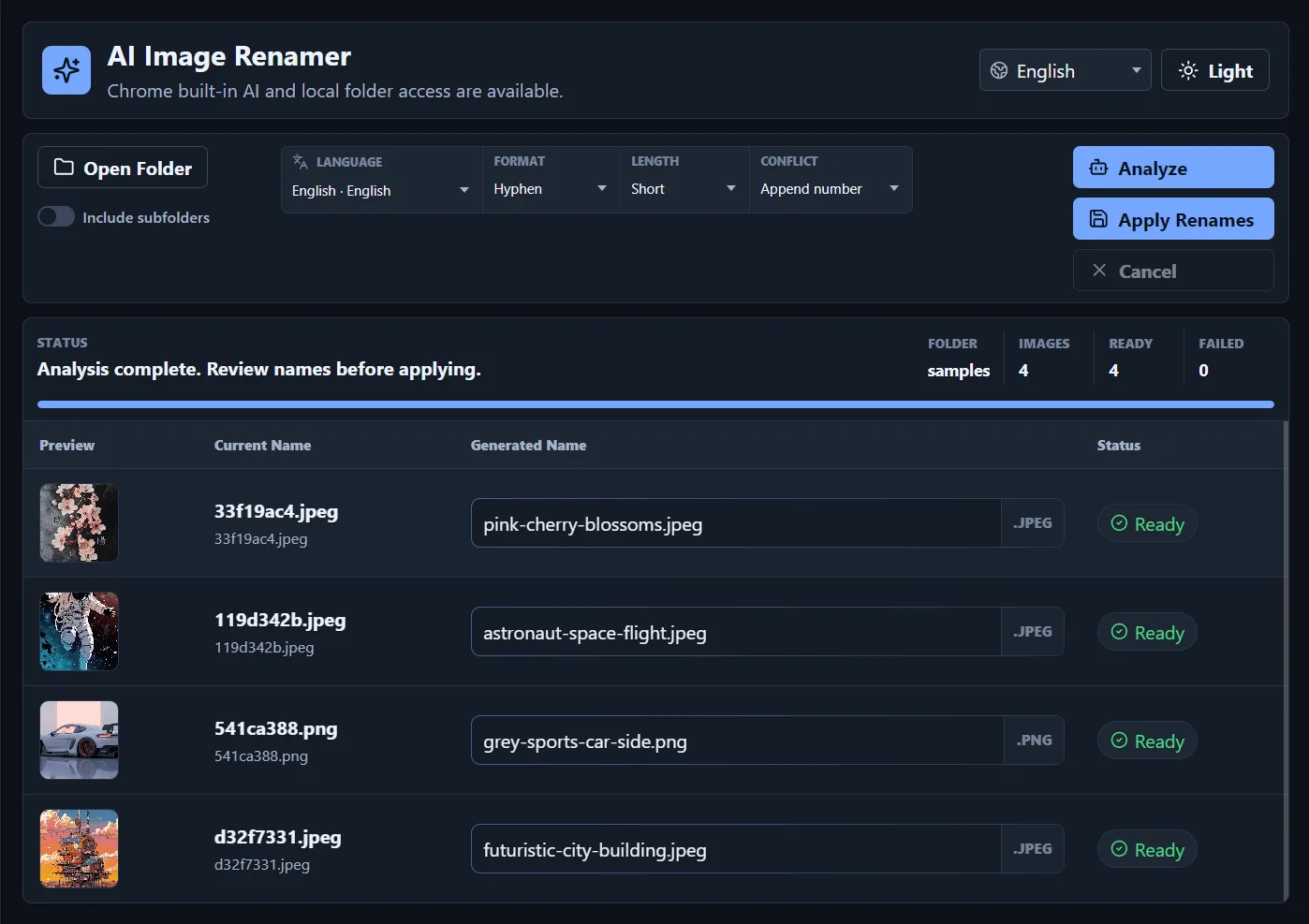Click the globe icon in the language selector
Screen dimensions: 1309x924
tap(999, 71)
